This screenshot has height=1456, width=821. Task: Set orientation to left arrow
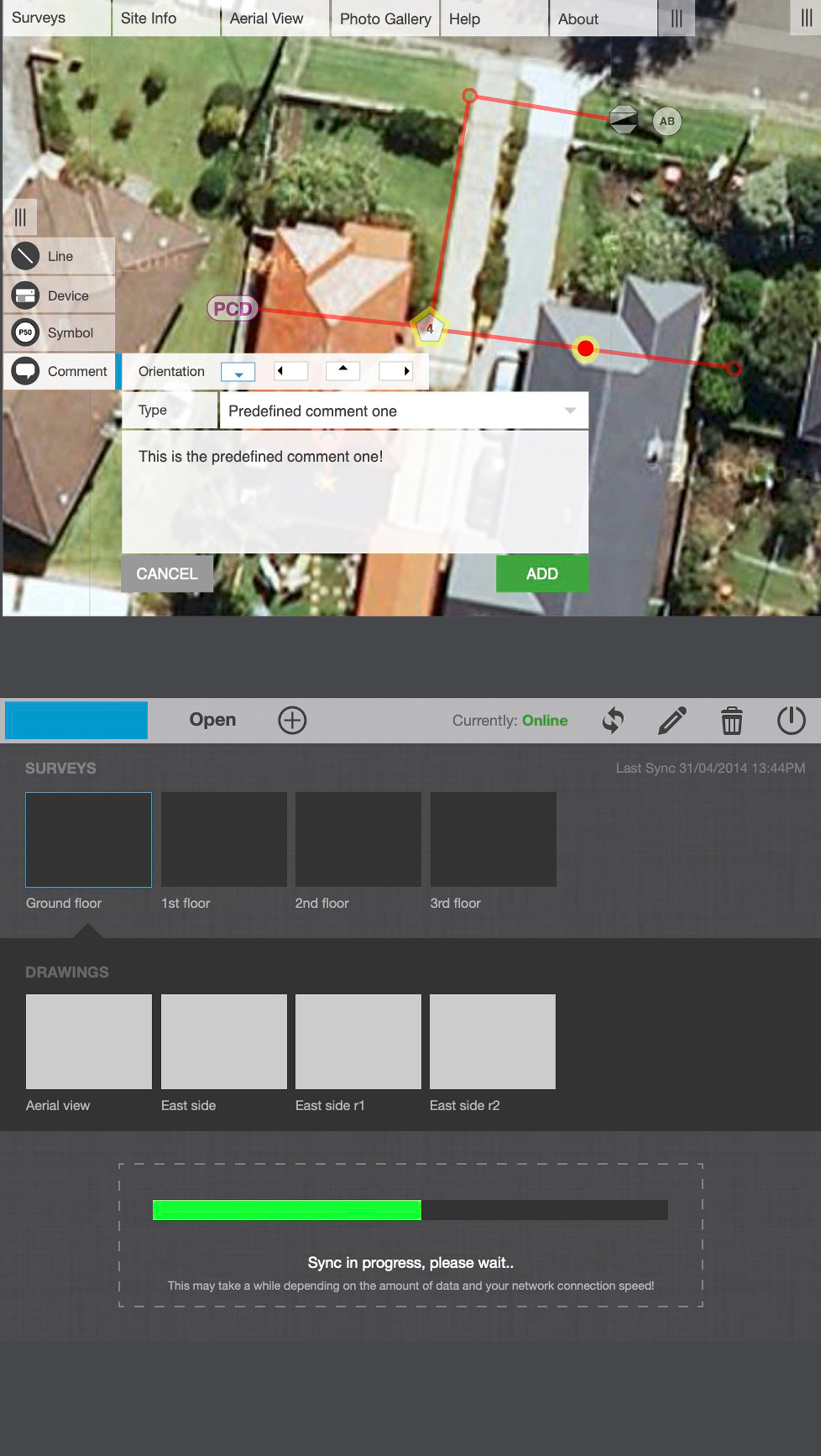291,371
